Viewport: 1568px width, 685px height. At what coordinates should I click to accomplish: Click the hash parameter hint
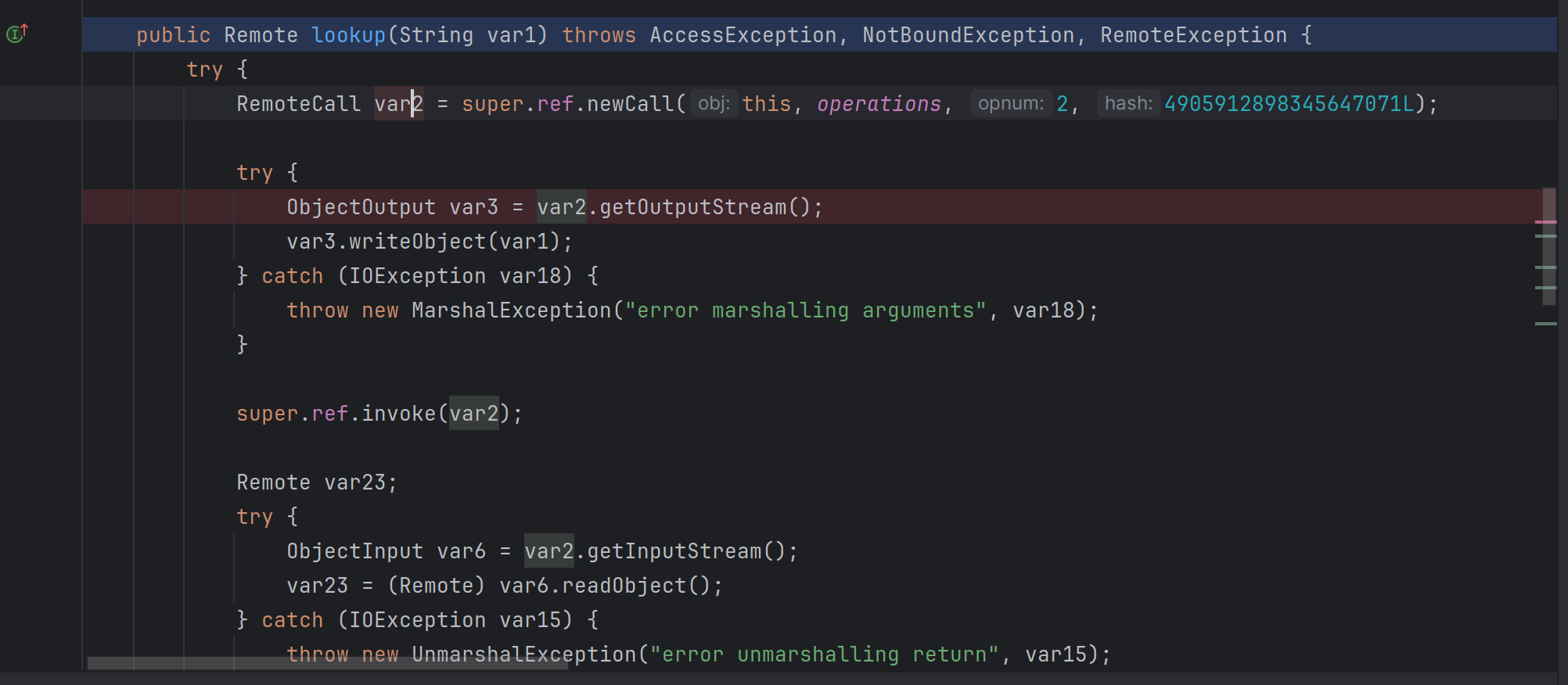tap(1128, 103)
